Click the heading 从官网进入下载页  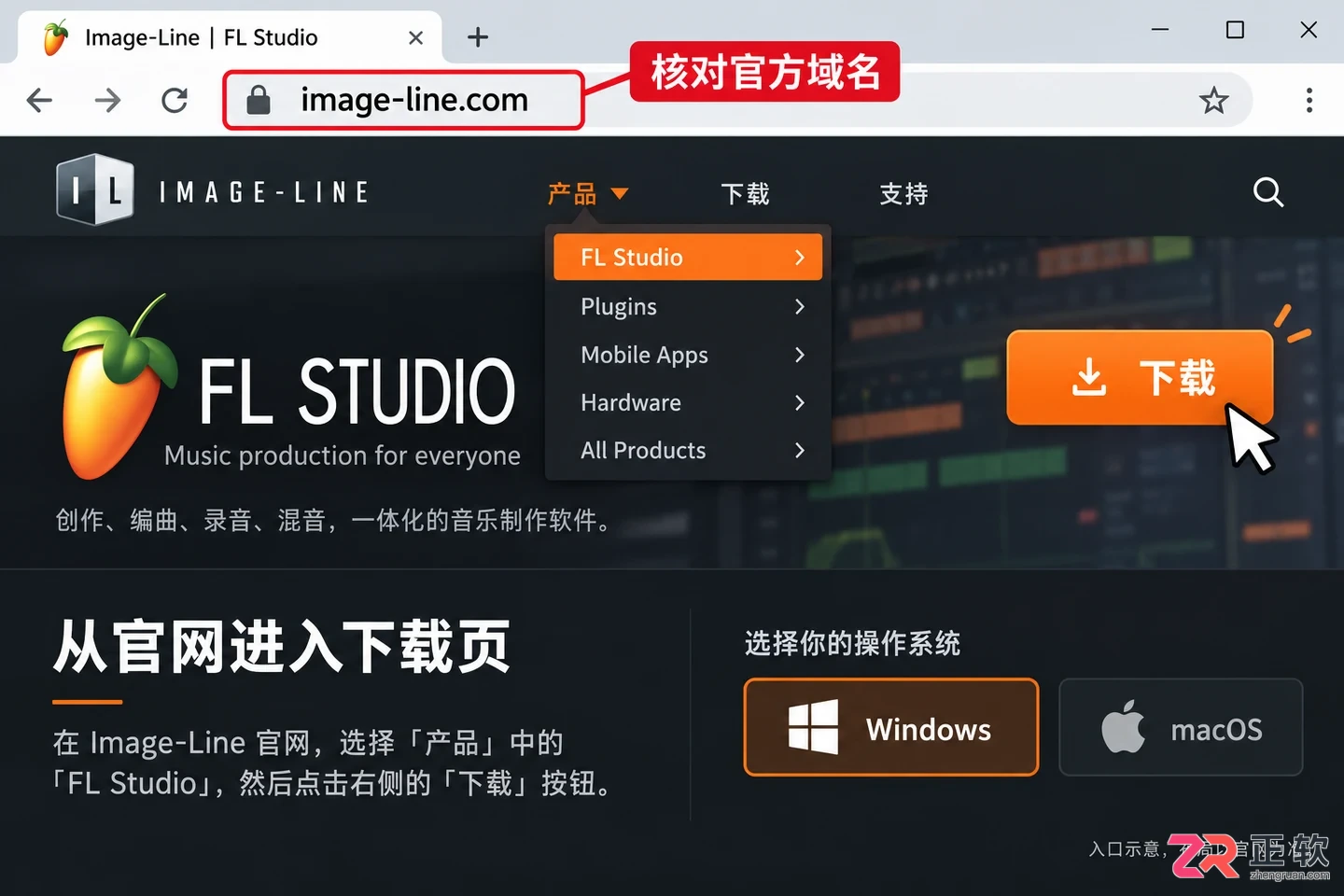[x=282, y=646]
